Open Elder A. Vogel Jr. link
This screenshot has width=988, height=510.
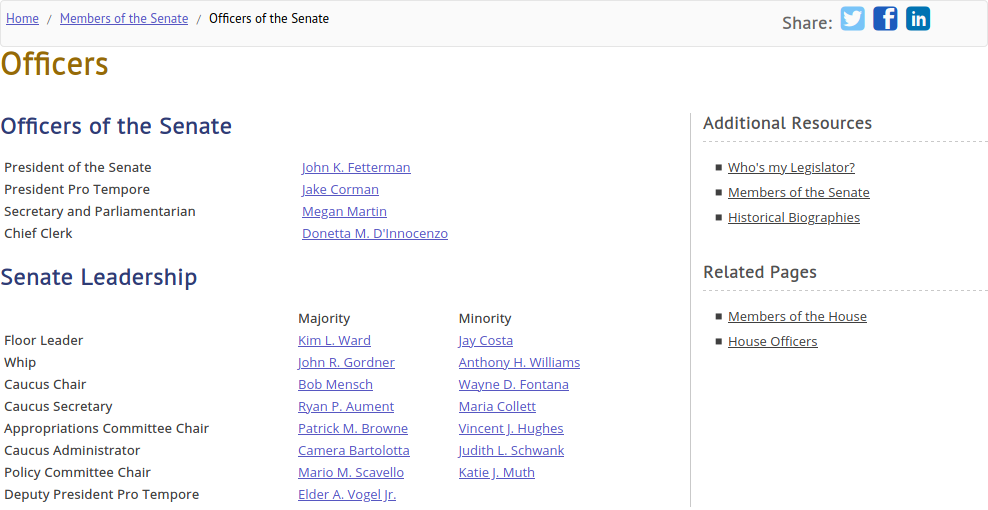(x=347, y=495)
